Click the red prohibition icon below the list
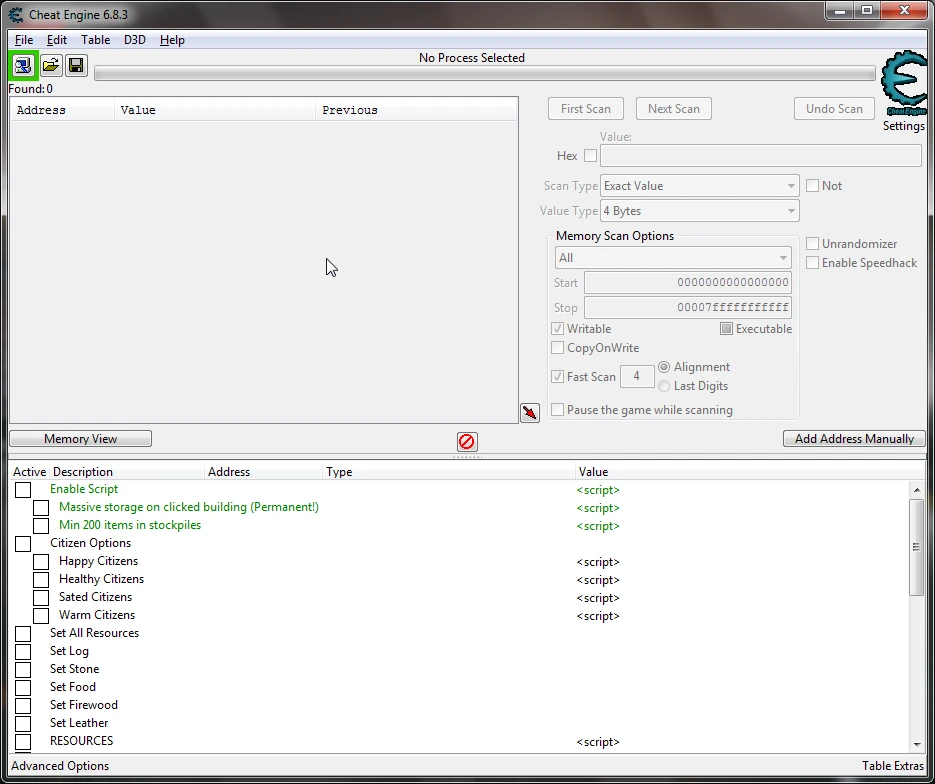 [466, 441]
